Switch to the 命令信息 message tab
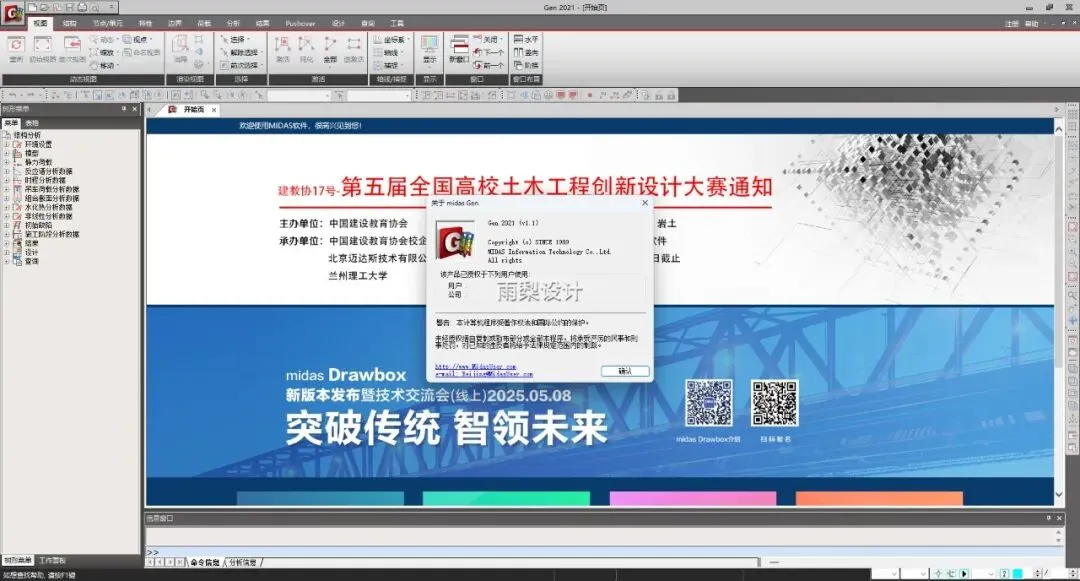Image resolution: width=1080 pixels, height=581 pixels. [x=205, y=562]
